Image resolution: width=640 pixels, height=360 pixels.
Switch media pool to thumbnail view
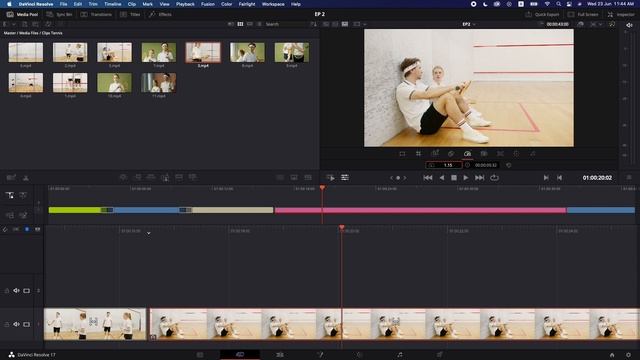240,24
